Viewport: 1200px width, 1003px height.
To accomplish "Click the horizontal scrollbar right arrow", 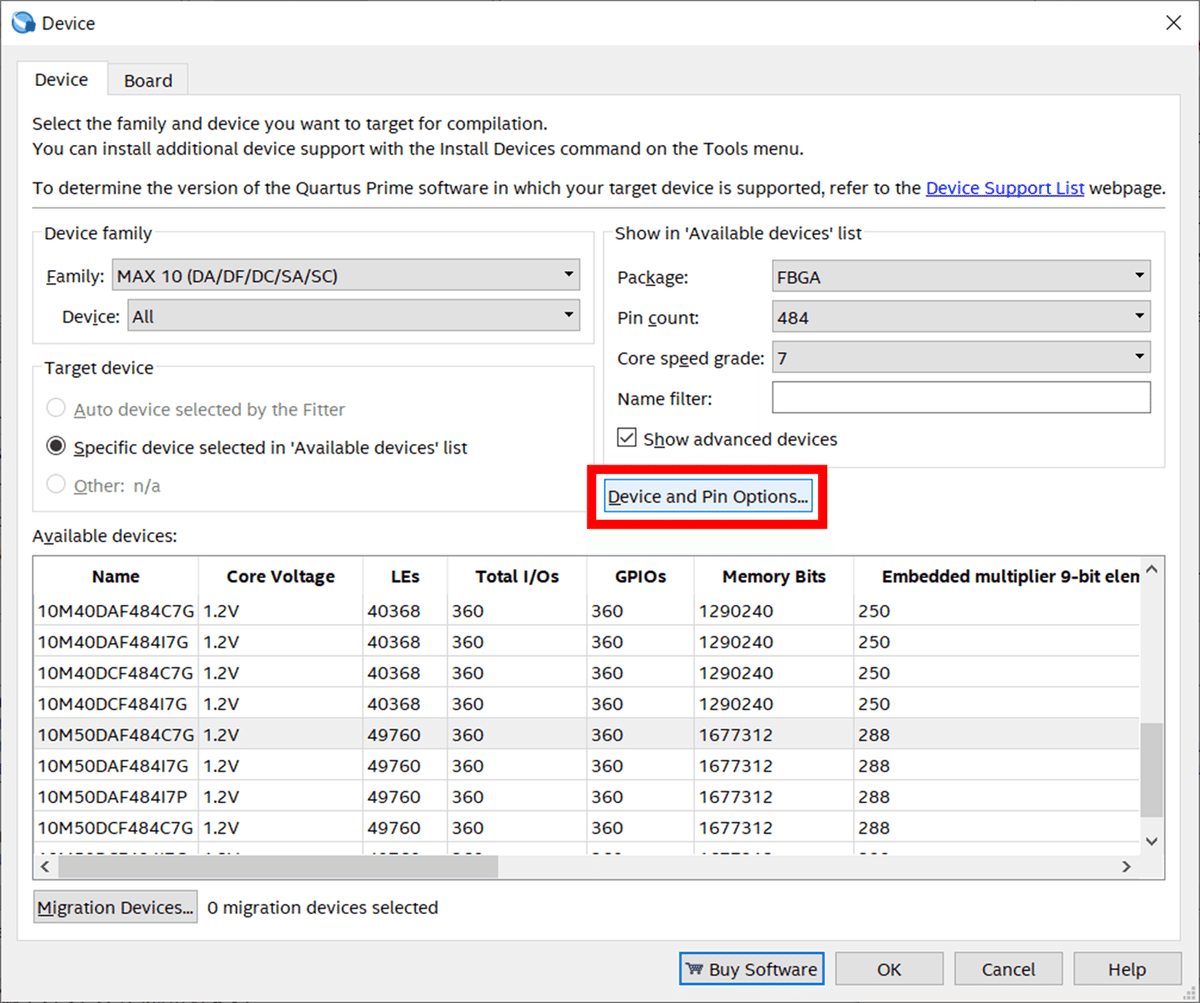I will click(x=1127, y=866).
